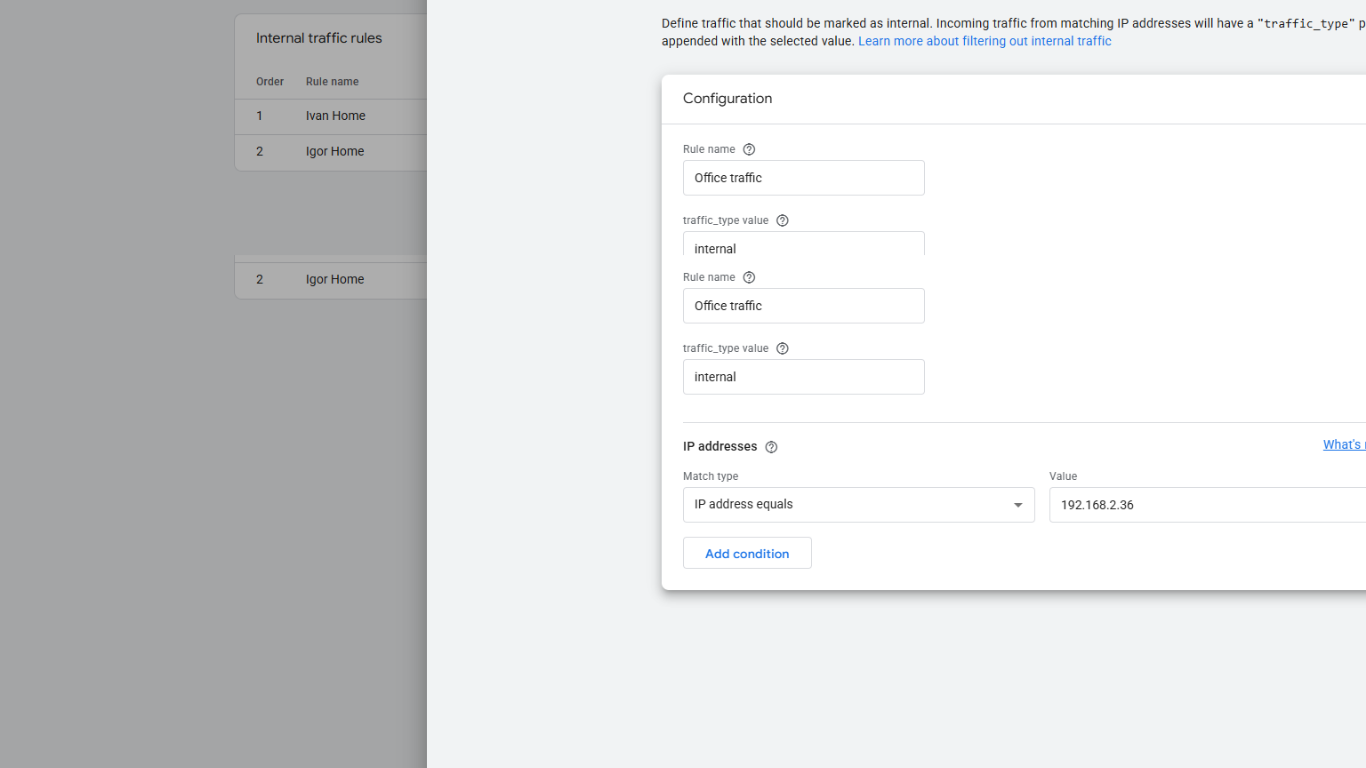
Task: Click the second internal traffic_type field
Action: coord(803,377)
